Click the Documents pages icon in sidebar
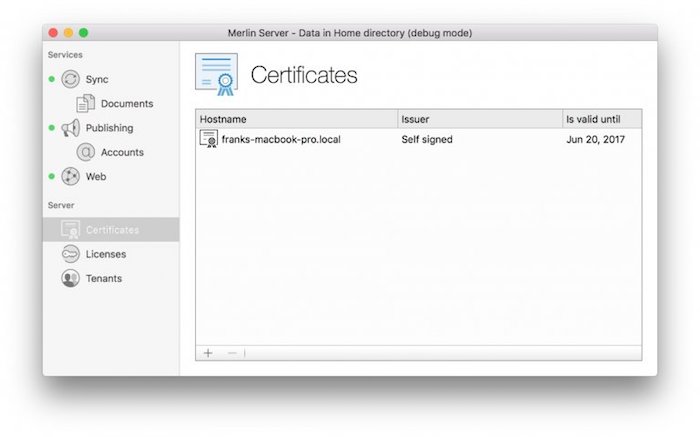 tap(85, 103)
